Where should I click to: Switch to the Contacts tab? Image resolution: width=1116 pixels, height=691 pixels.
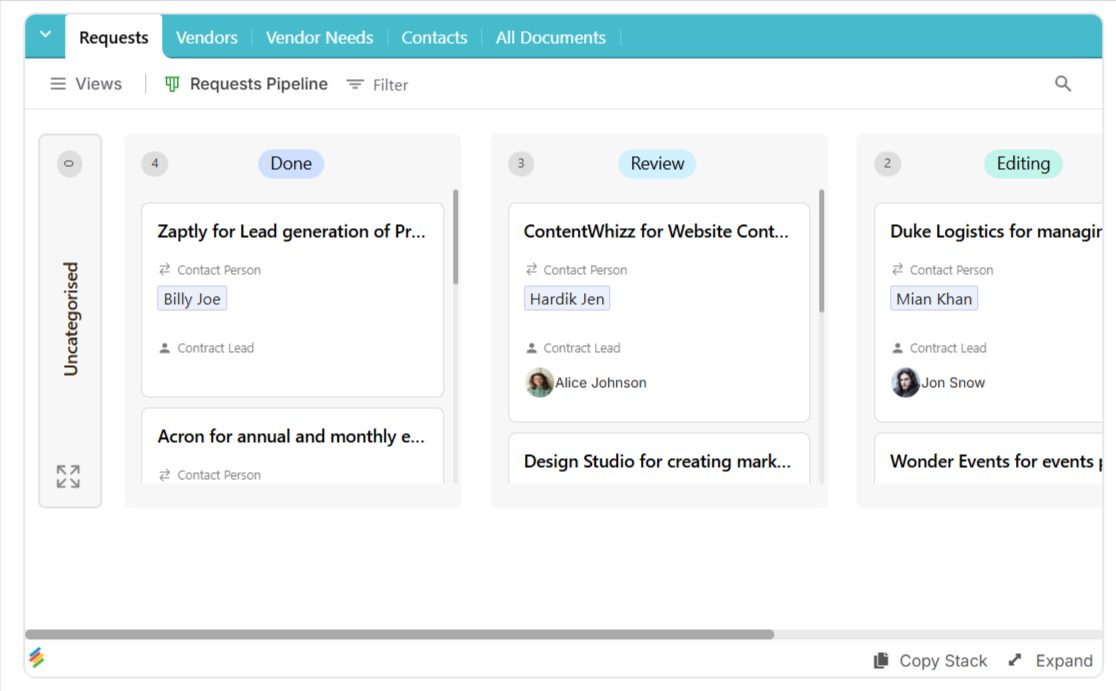click(434, 38)
